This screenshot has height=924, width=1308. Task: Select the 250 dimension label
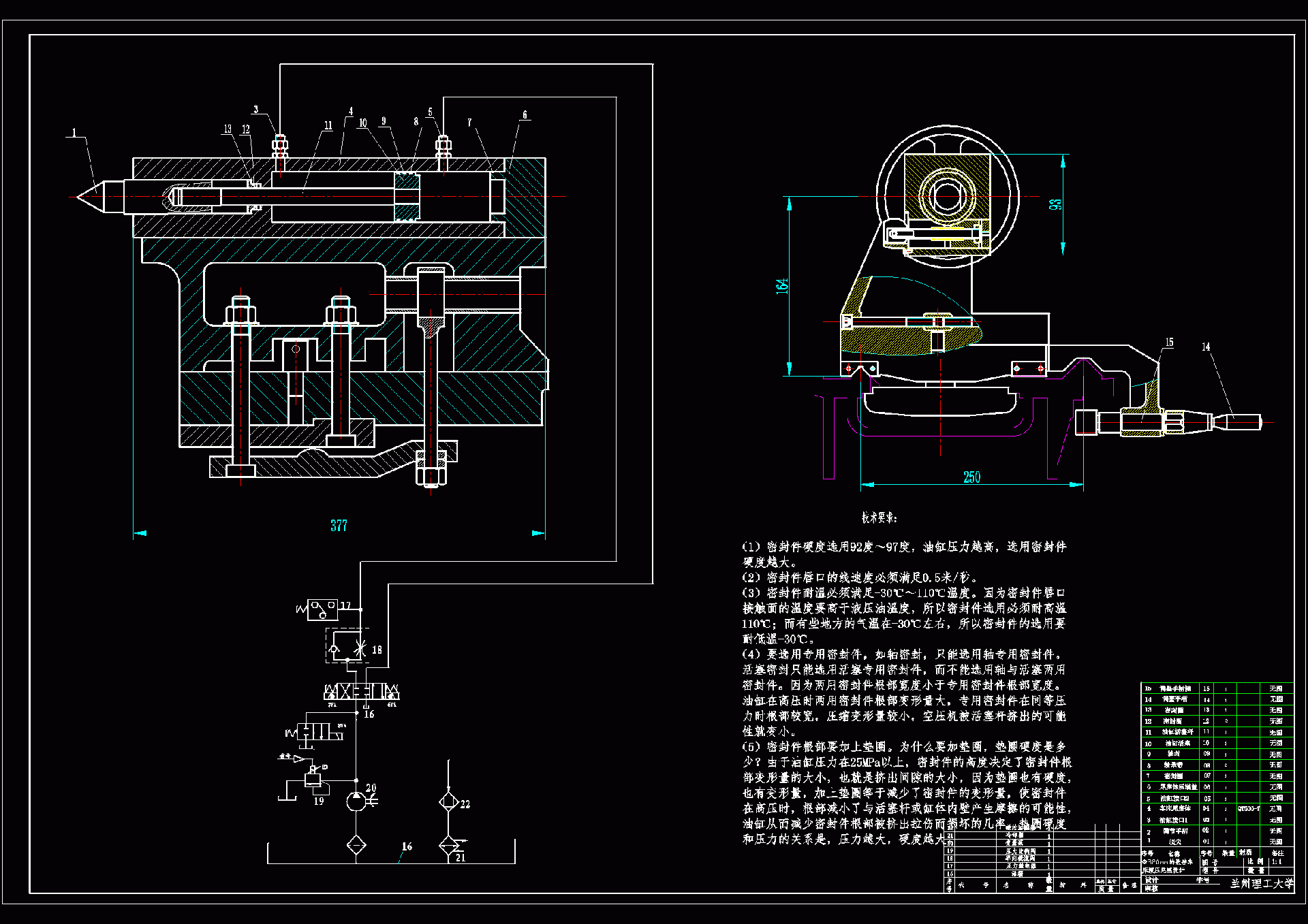[x=971, y=477]
